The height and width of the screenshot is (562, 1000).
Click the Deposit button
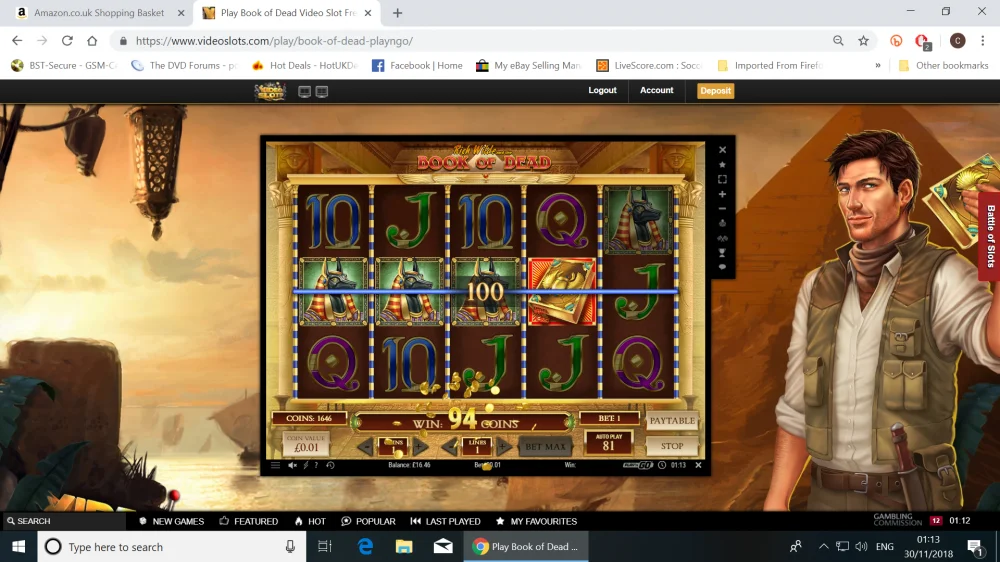(716, 91)
